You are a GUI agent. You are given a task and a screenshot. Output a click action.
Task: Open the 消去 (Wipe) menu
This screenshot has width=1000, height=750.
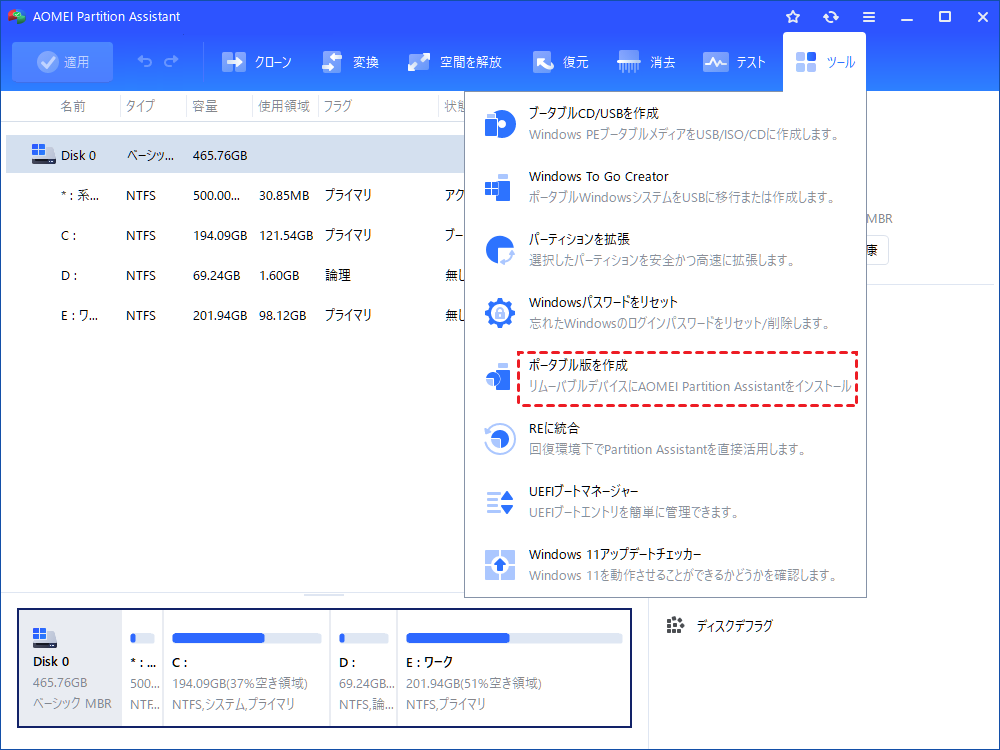tap(646, 62)
